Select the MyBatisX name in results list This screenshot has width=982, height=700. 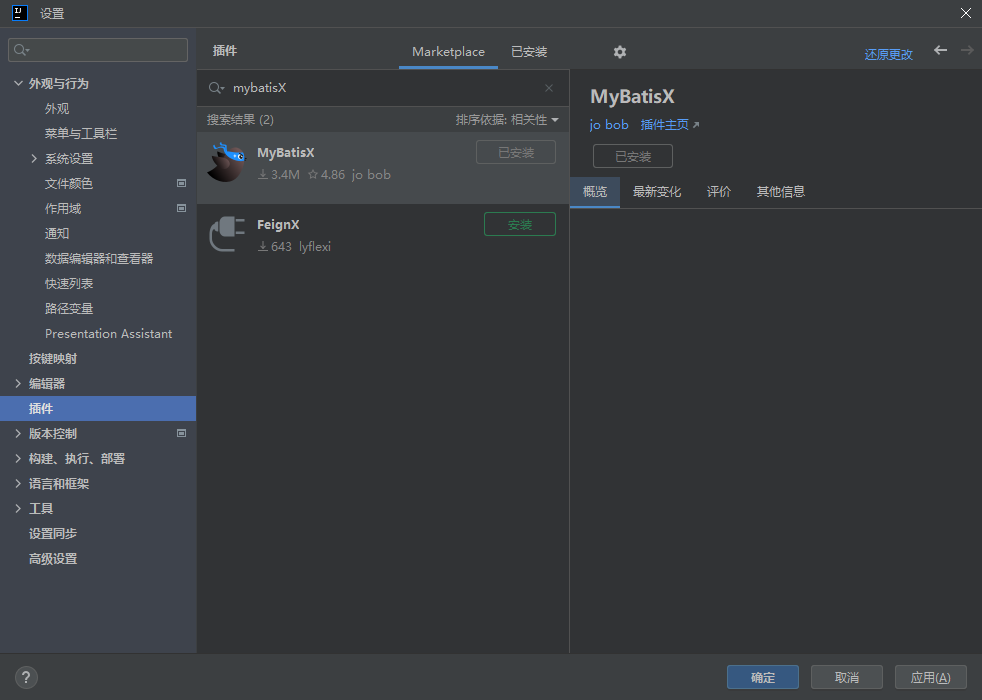click(x=286, y=153)
